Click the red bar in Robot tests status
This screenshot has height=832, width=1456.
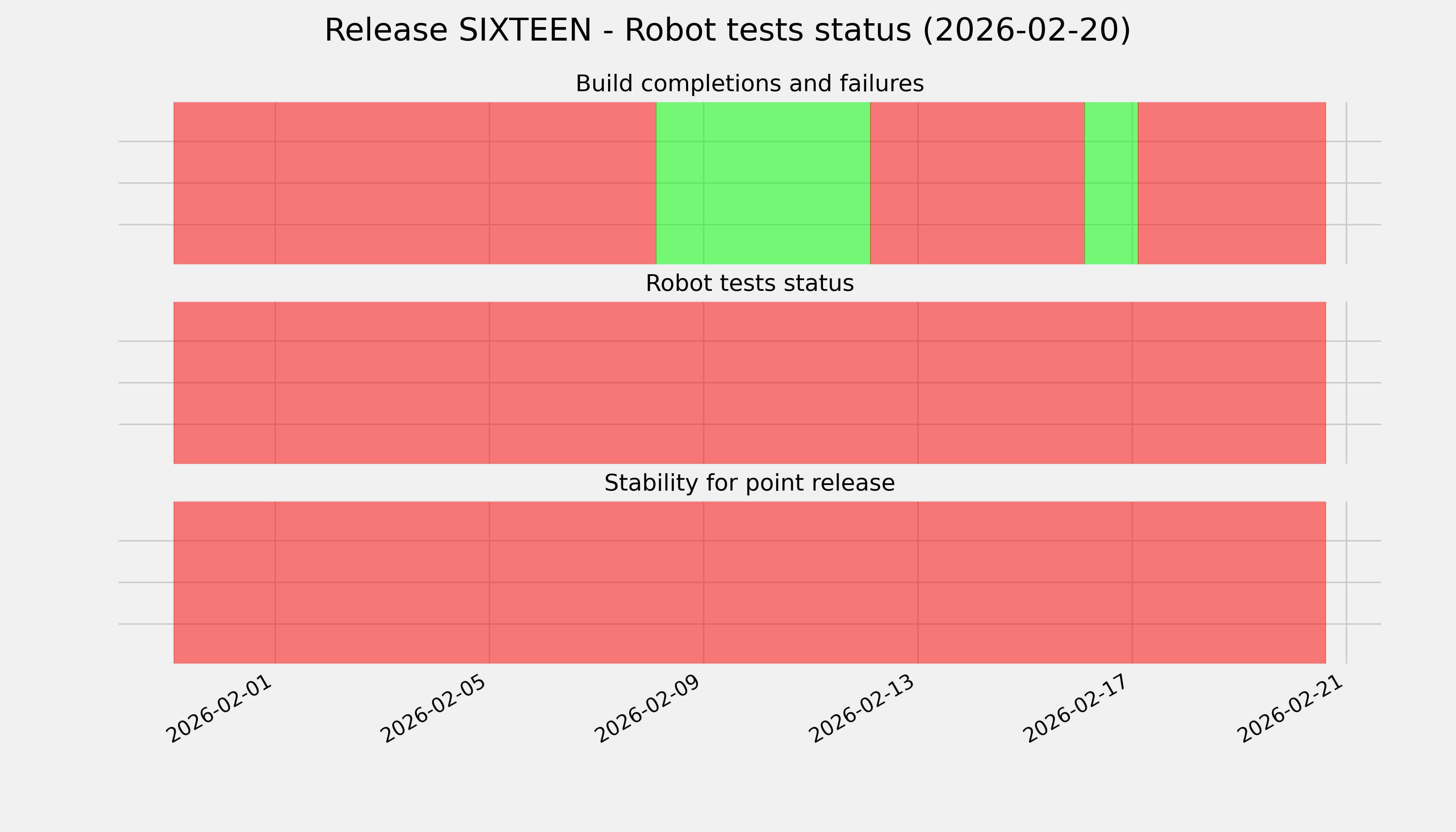click(x=749, y=383)
